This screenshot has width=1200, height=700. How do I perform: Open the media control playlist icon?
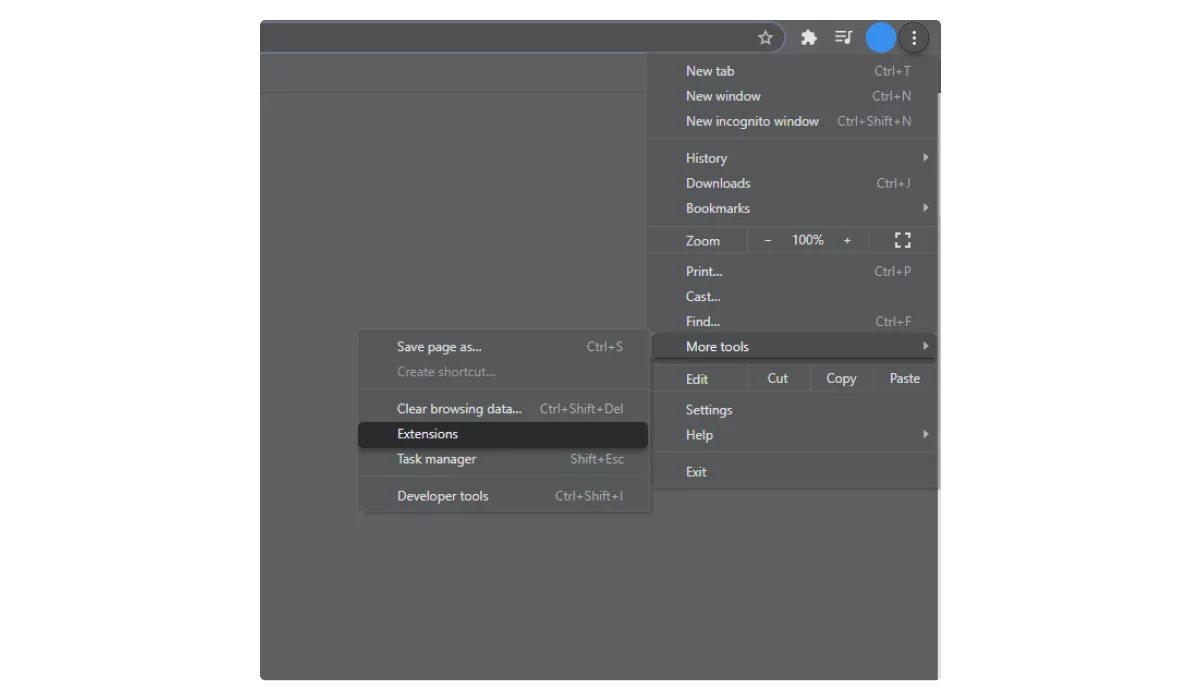844,38
